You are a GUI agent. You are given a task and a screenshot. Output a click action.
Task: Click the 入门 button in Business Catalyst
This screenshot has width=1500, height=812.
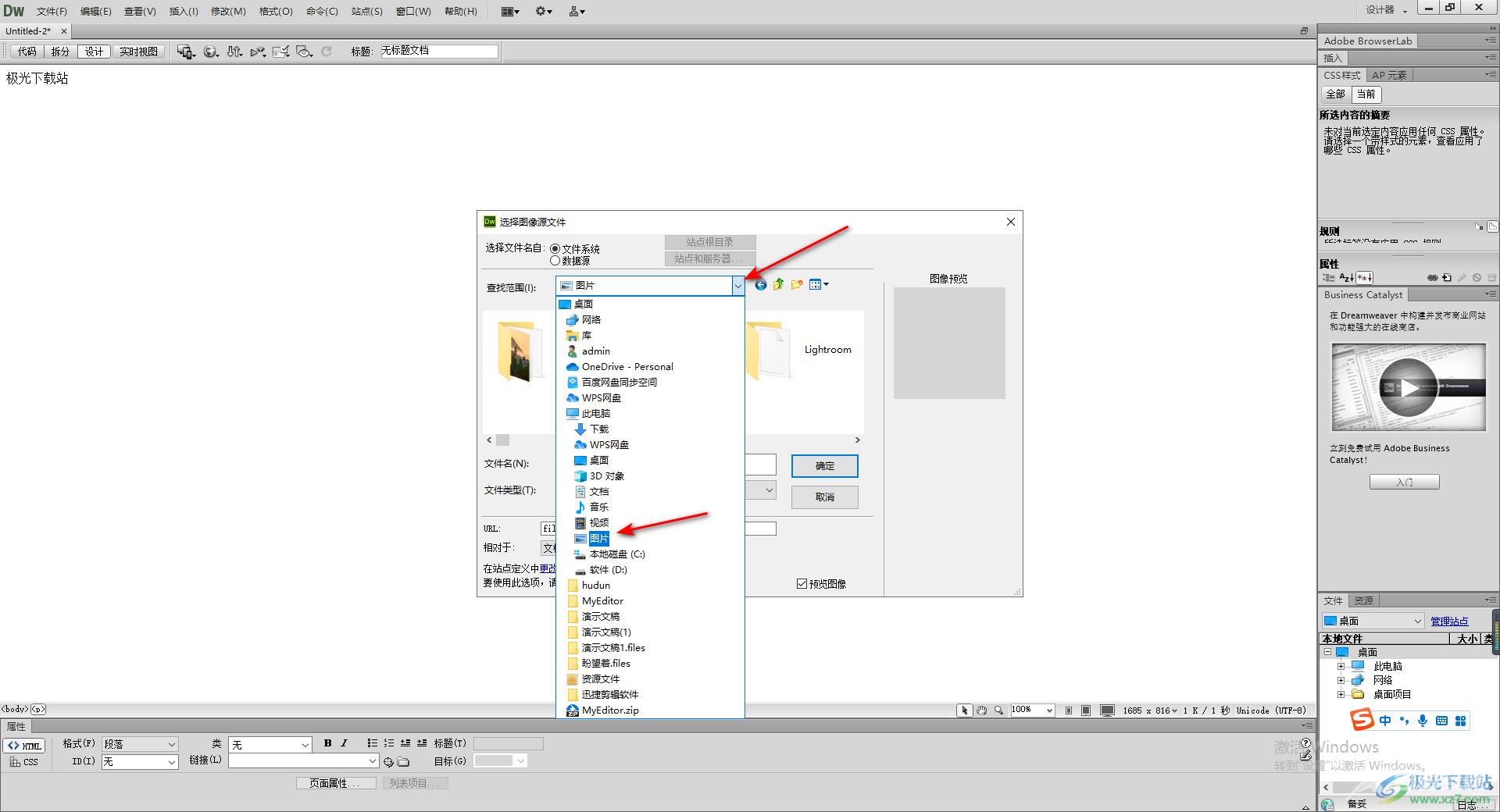click(1404, 482)
